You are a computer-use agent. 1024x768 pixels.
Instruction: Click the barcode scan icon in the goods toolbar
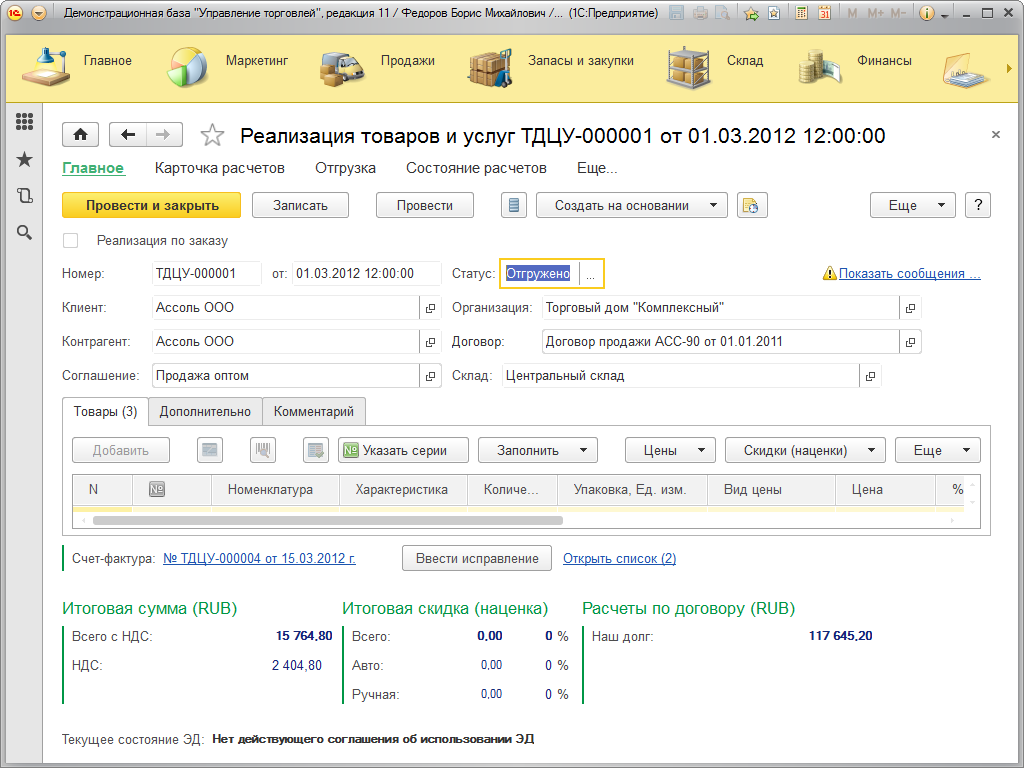coord(264,450)
